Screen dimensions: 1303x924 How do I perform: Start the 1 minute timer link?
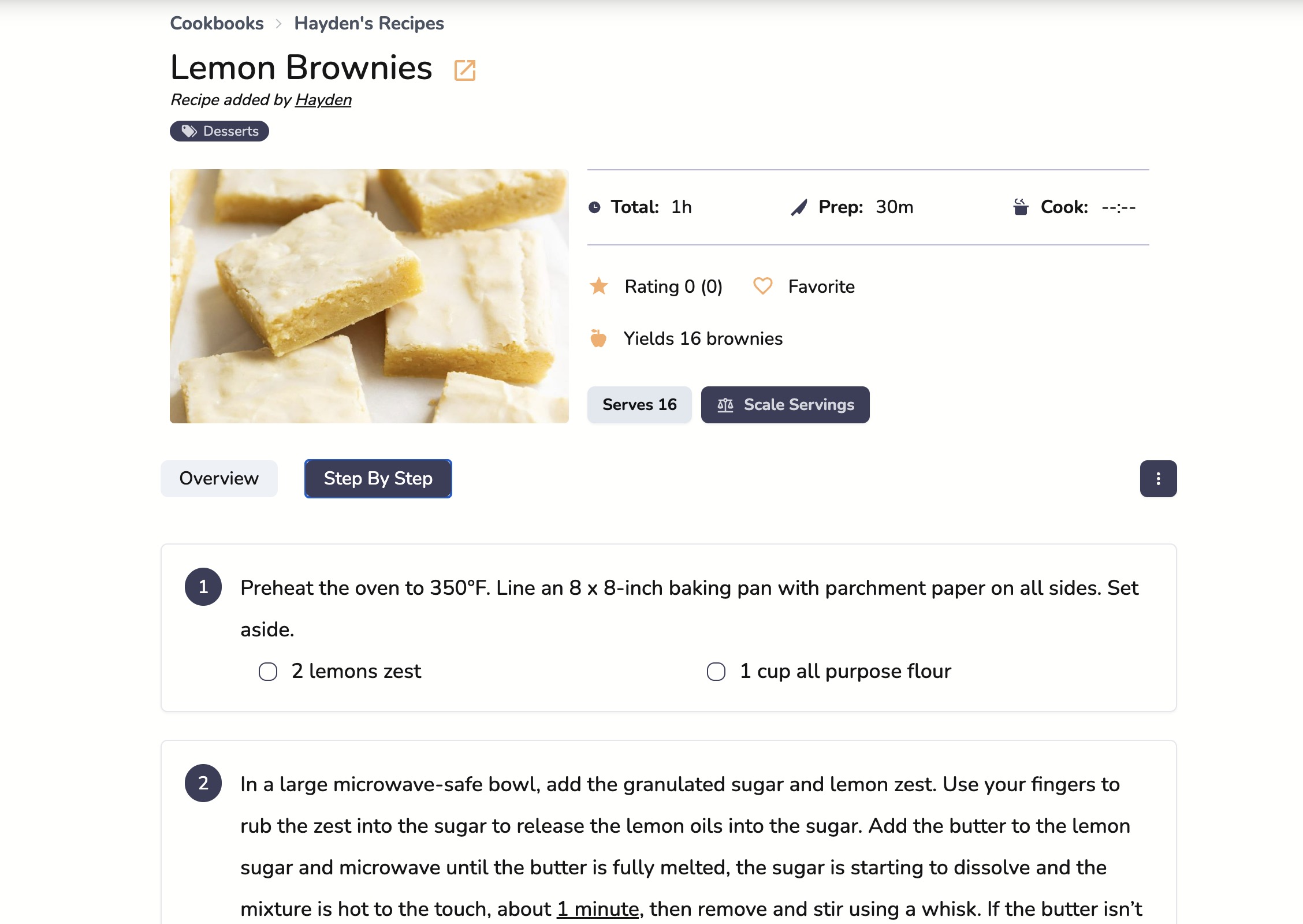598,908
